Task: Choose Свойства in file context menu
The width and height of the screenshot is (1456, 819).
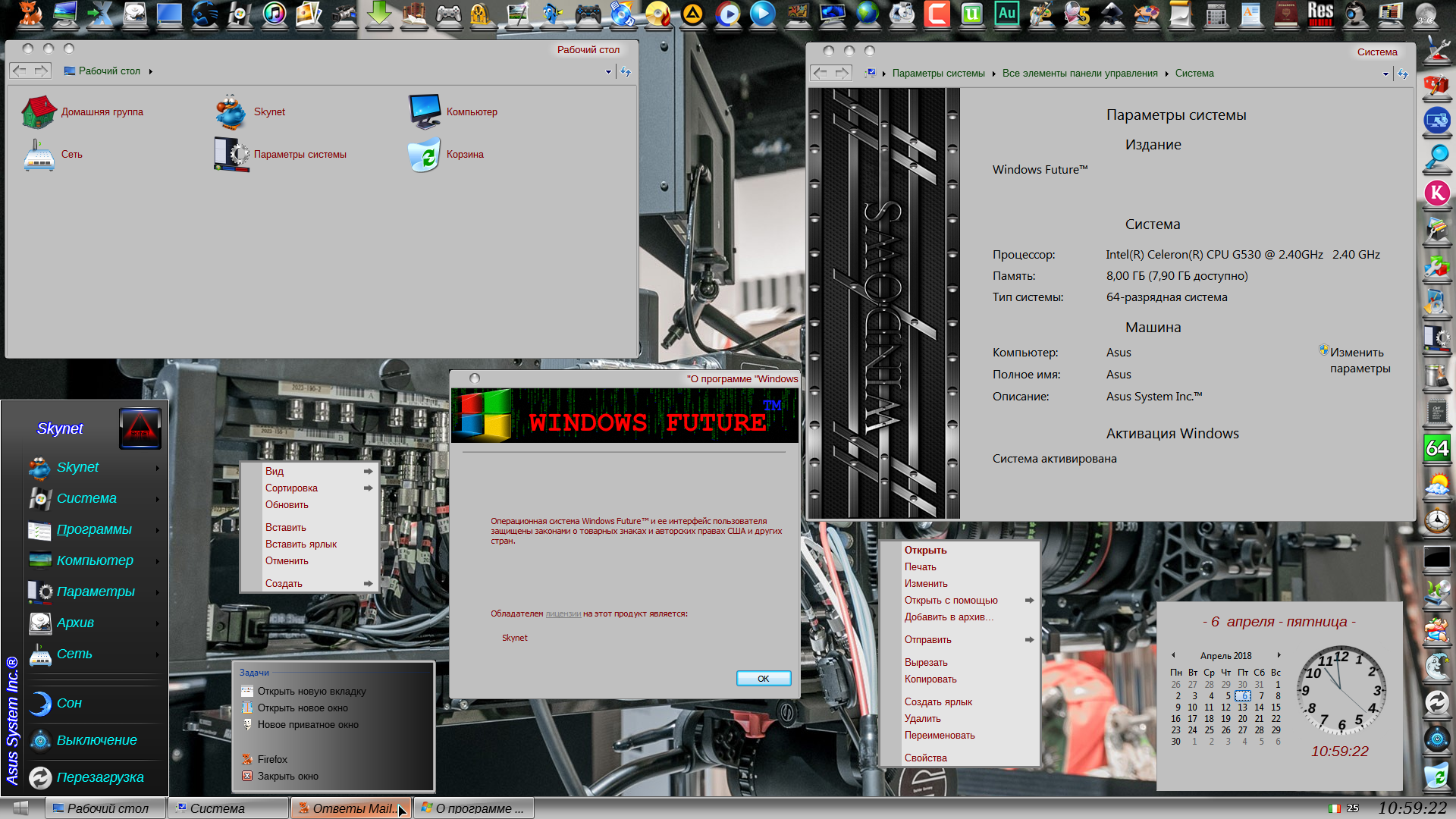Action: point(925,758)
